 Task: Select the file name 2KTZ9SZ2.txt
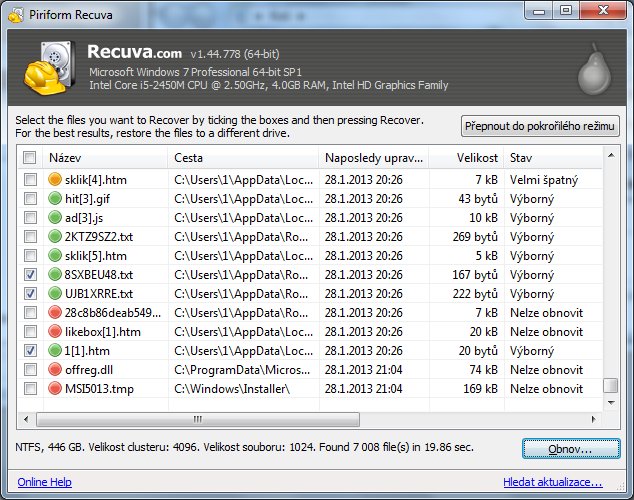click(x=99, y=236)
